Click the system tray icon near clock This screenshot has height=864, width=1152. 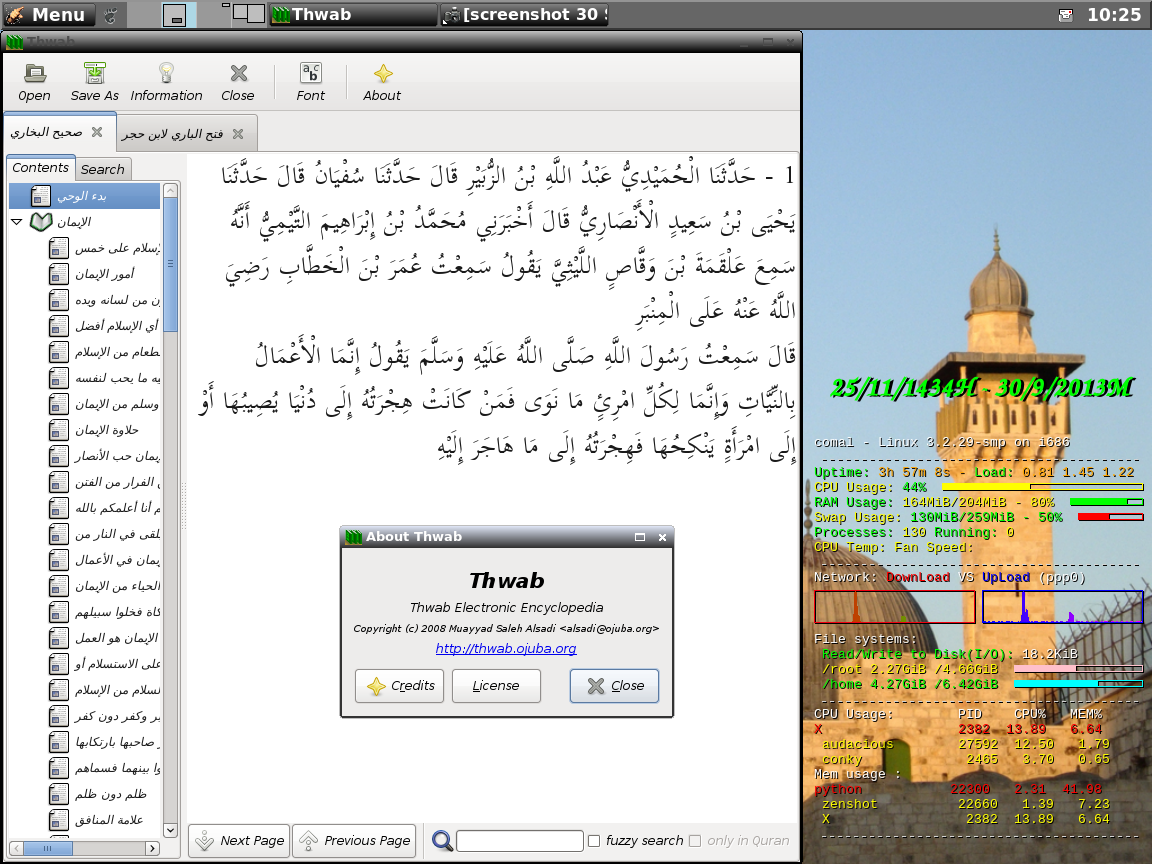1065,15
